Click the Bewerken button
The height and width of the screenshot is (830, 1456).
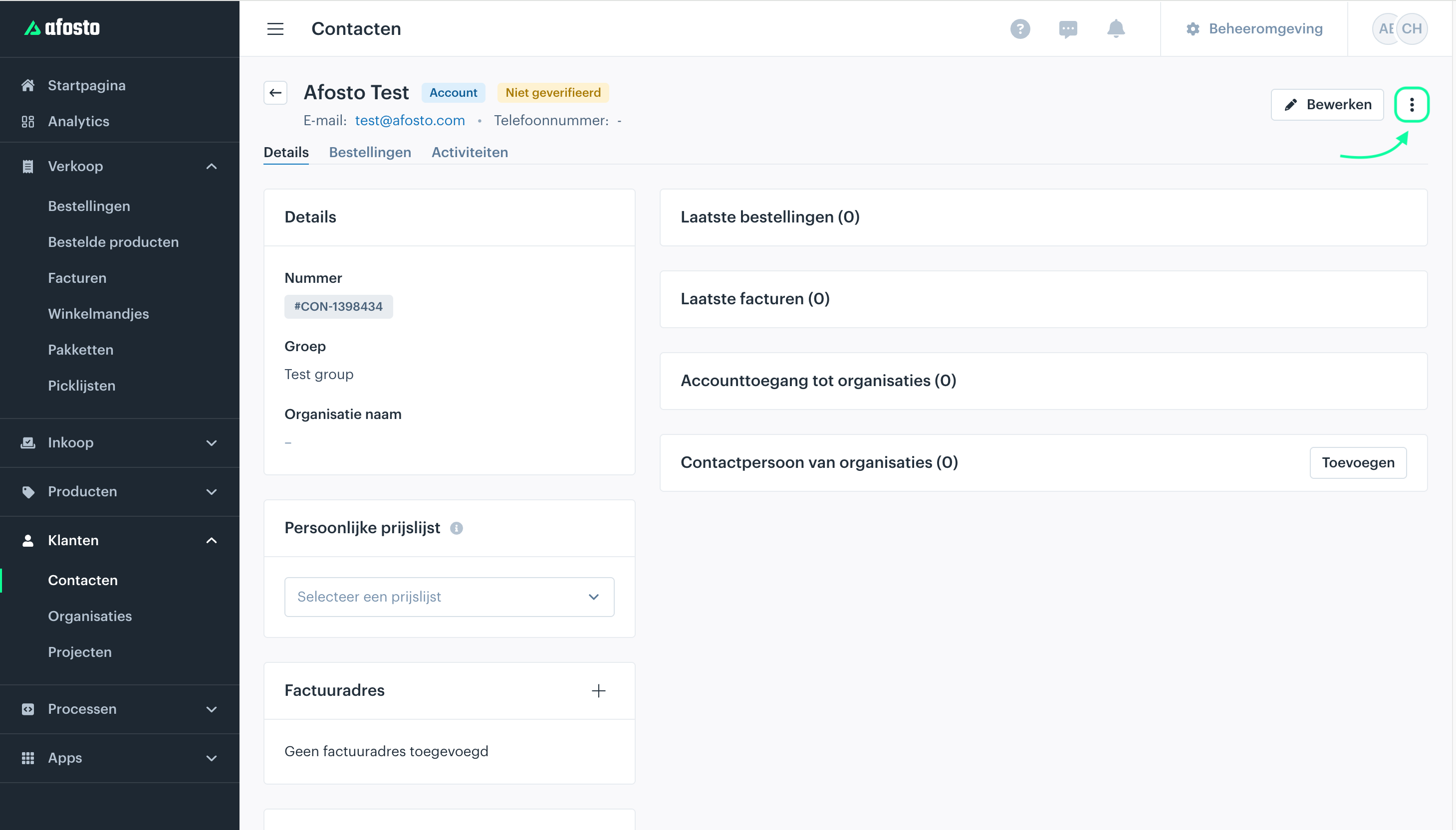coord(1327,105)
